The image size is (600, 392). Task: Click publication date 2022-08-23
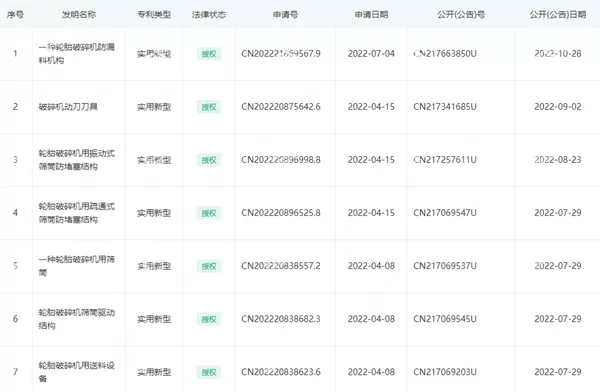coord(558,160)
